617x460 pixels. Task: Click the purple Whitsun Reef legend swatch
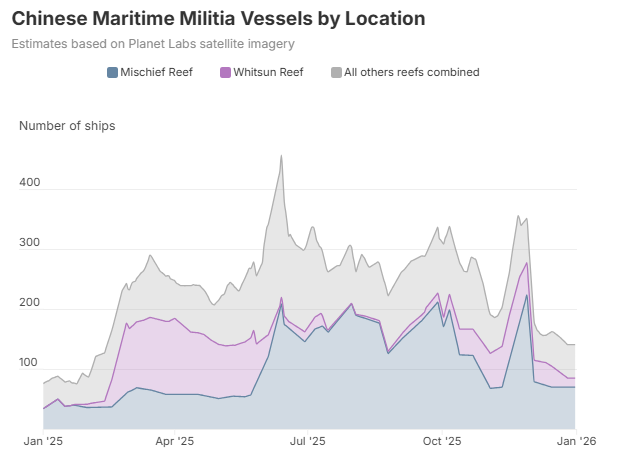click(225, 72)
